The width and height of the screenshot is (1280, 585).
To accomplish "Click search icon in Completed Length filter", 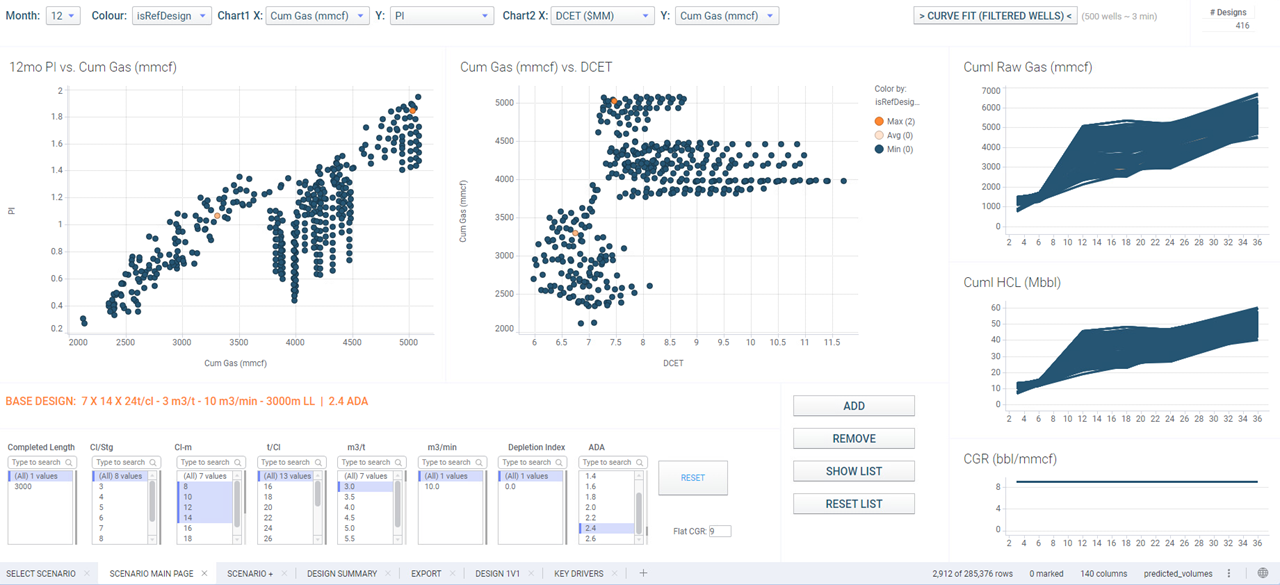I will pyautogui.click(x=69, y=463).
